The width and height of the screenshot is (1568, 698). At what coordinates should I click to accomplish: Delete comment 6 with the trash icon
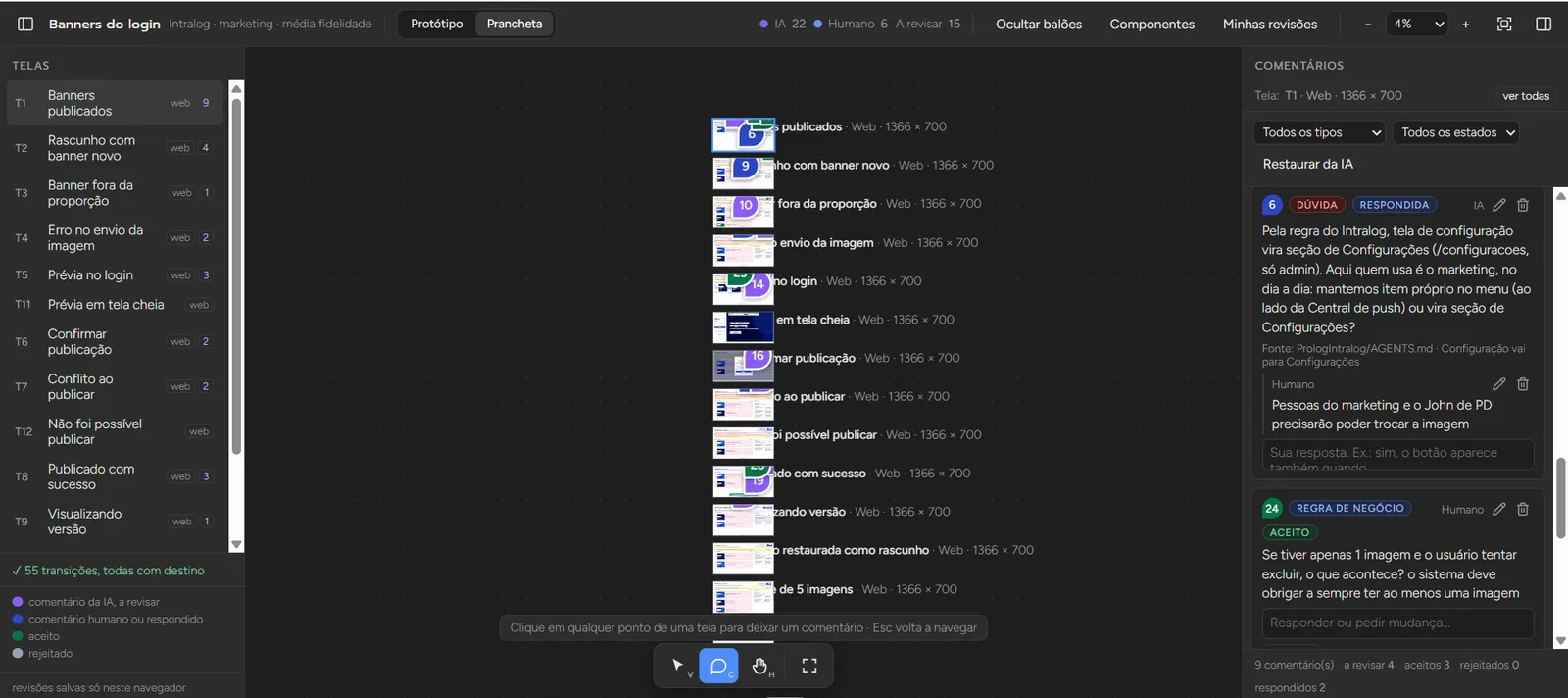(1523, 205)
